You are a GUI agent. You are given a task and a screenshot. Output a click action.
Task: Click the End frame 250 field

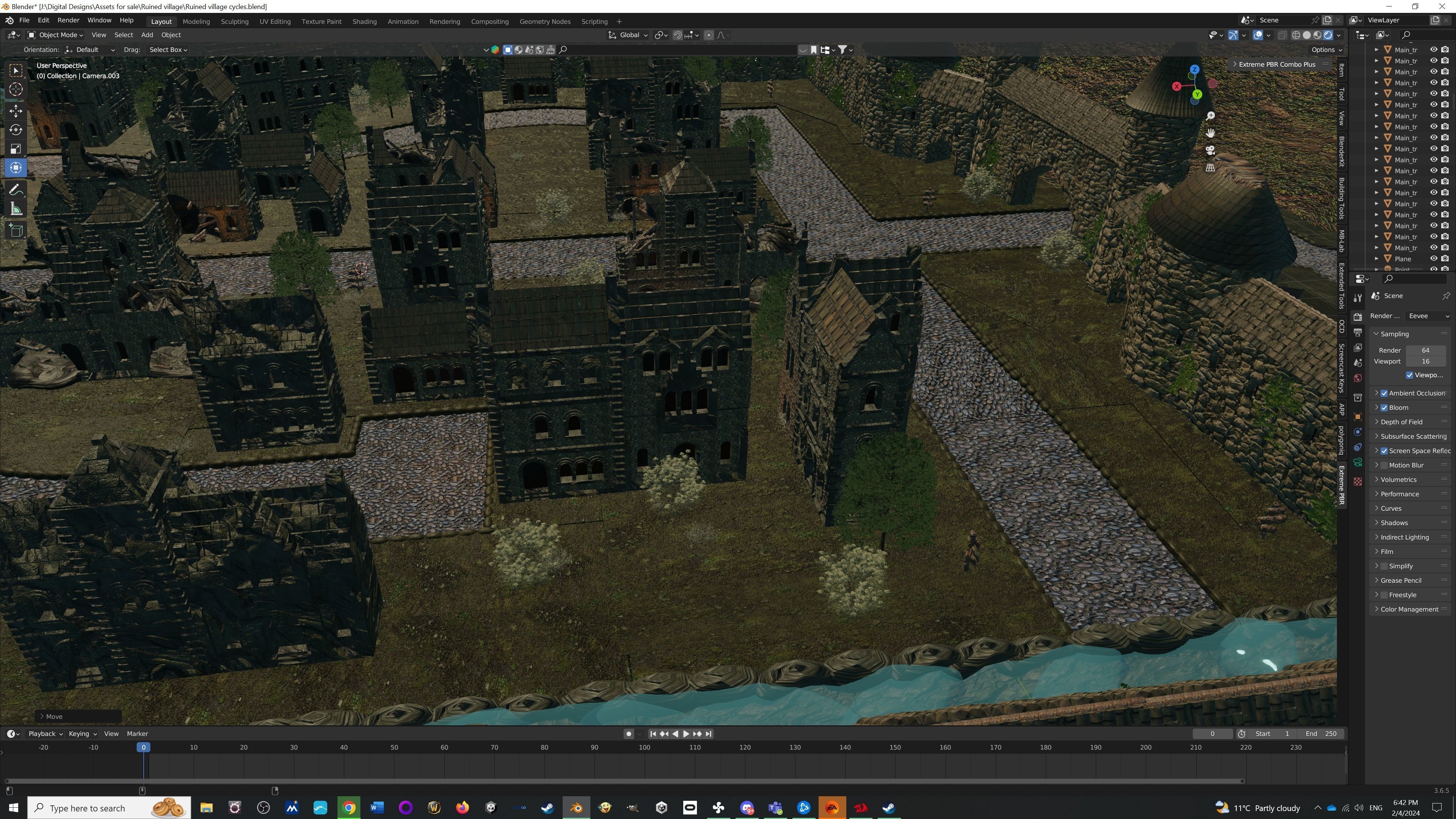point(1321,734)
